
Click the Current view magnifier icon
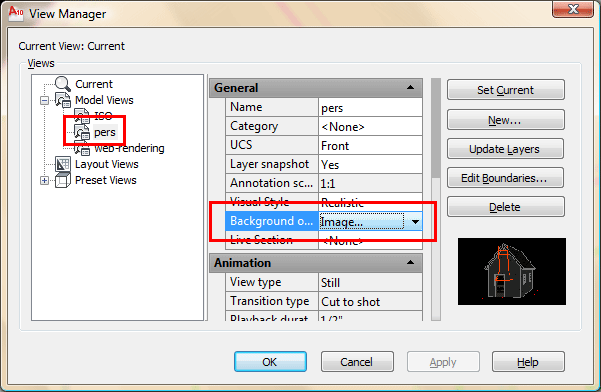[62, 84]
